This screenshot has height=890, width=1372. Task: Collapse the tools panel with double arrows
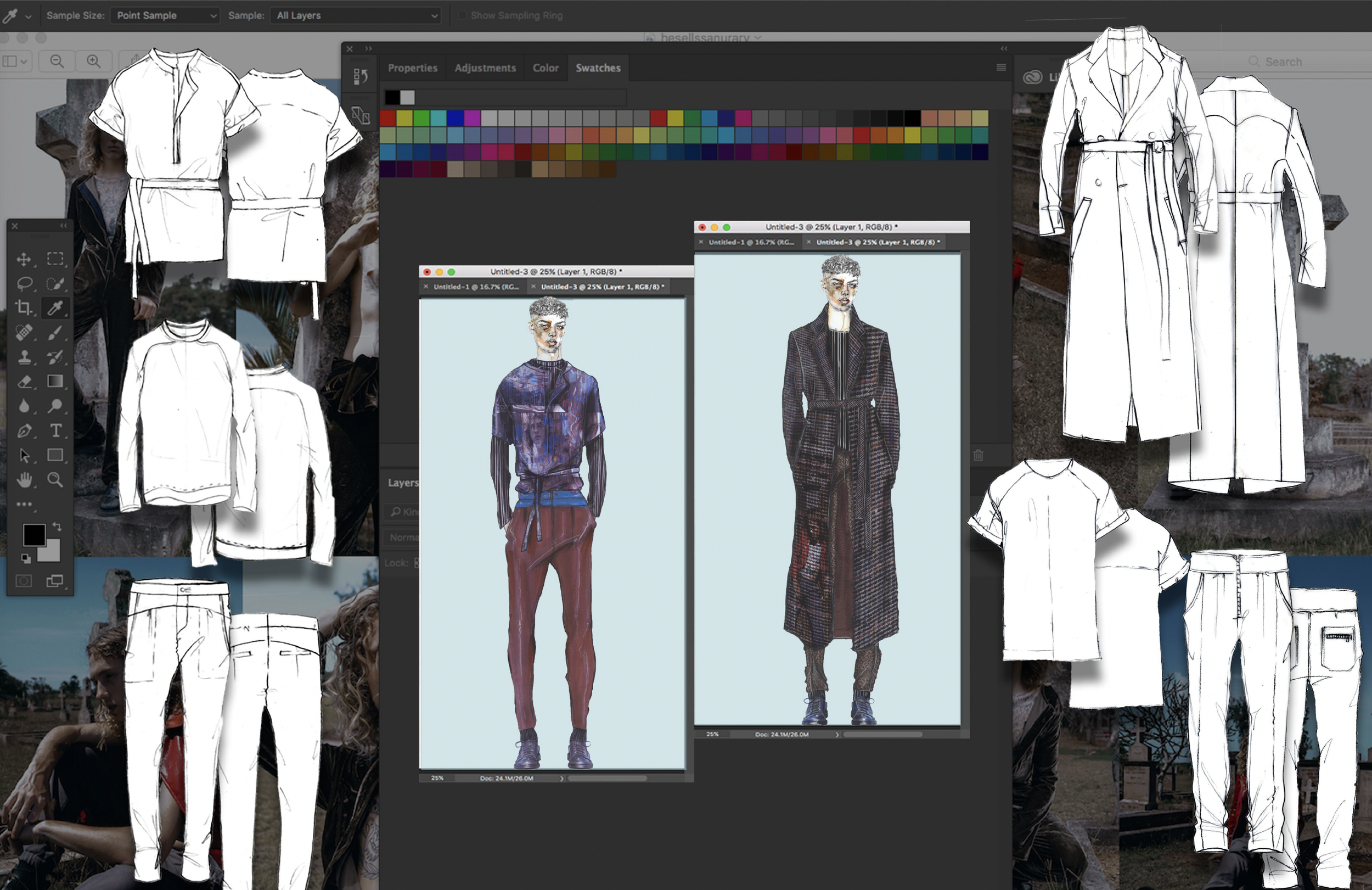(x=64, y=226)
